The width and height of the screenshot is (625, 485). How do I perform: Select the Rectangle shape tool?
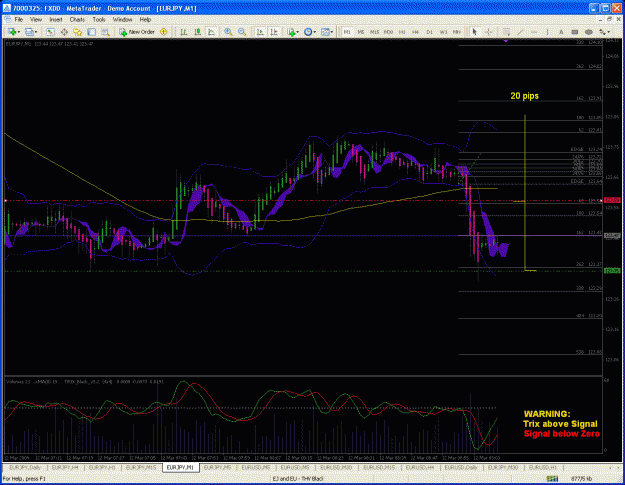[x=574, y=32]
